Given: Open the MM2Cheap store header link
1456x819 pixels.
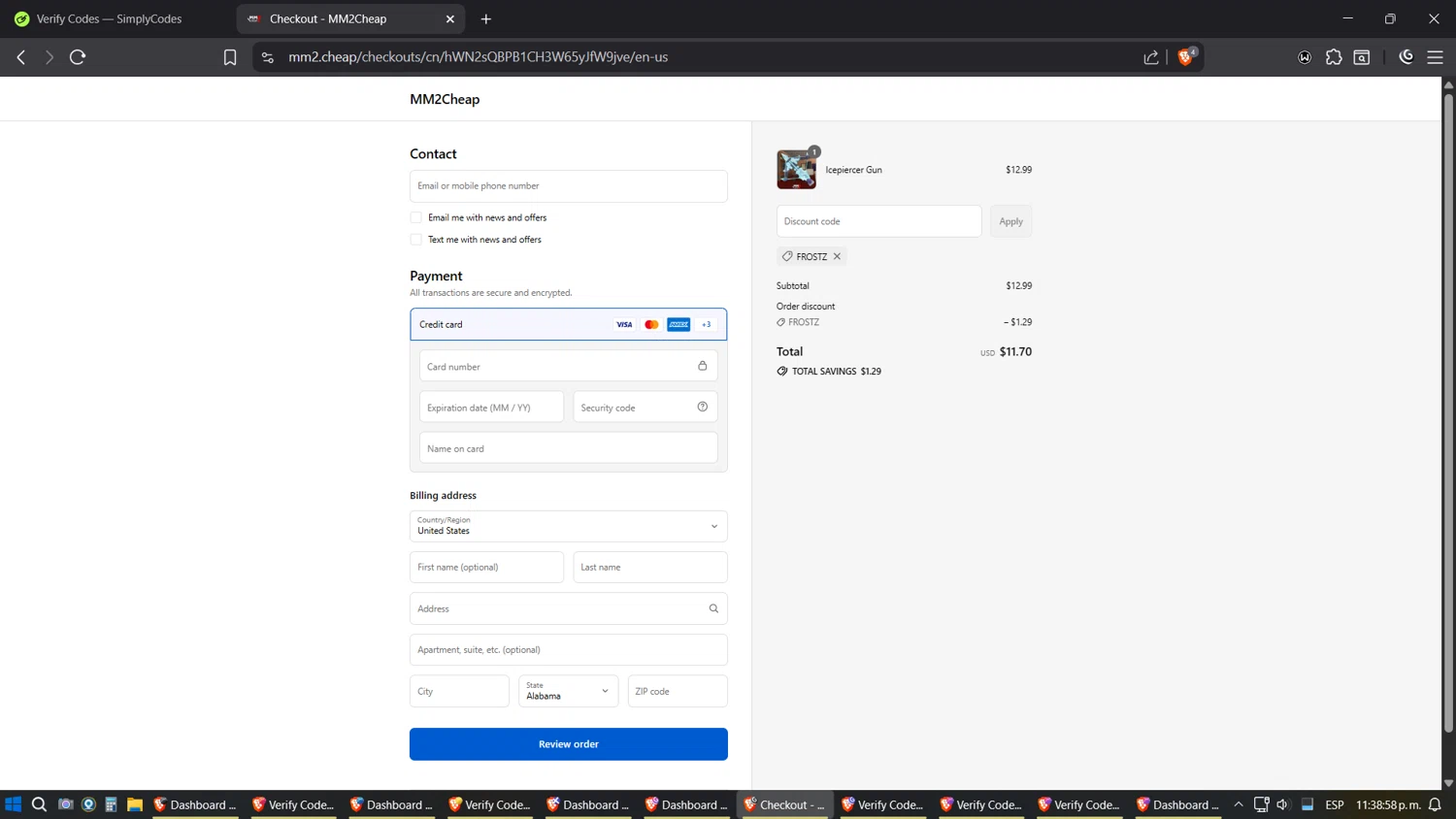Looking at the screenshot, I should click(445, 99).
